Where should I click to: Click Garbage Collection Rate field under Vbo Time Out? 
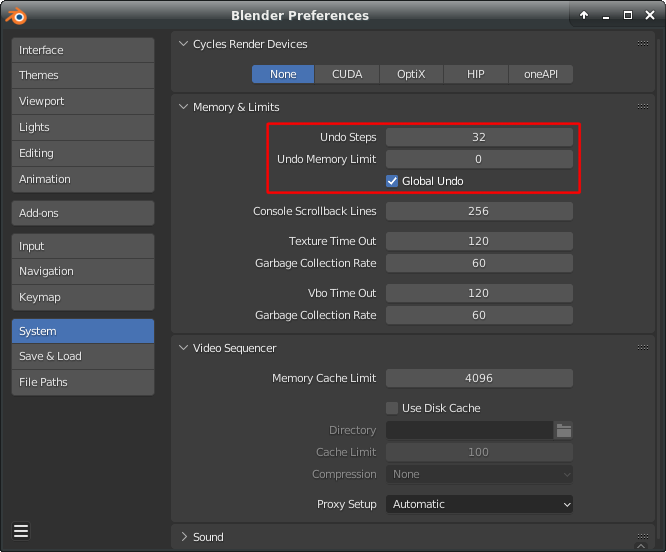tap(479, 315)
